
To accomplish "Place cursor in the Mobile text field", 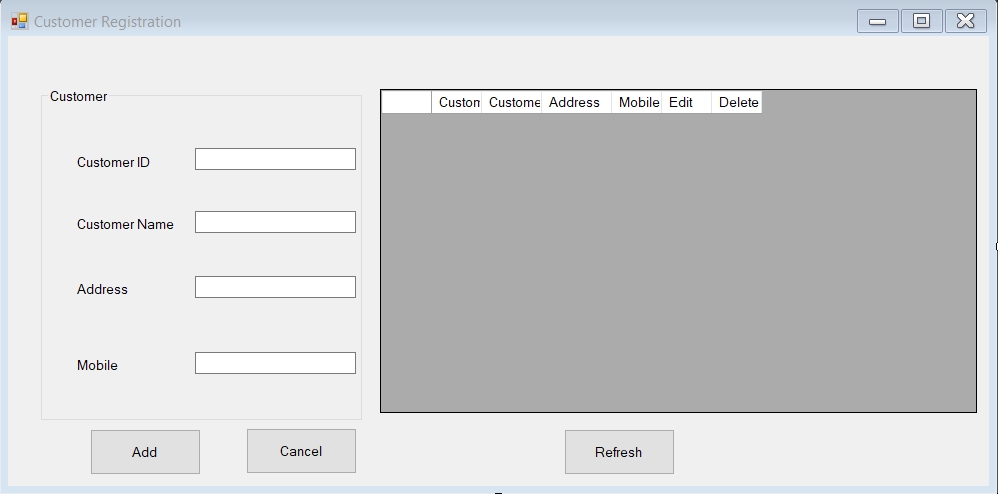I will pyautogui.click(x=275, y=363).
